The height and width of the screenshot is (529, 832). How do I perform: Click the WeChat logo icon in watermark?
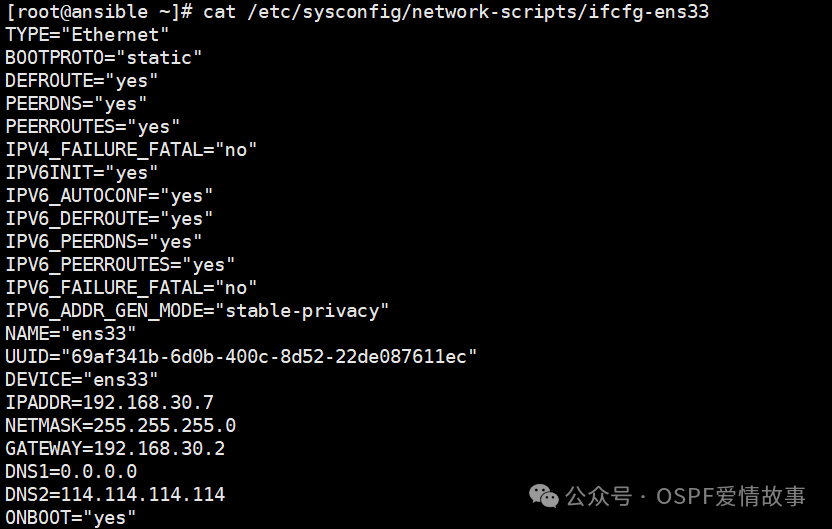pyautogui.click(x=543, y=496)
